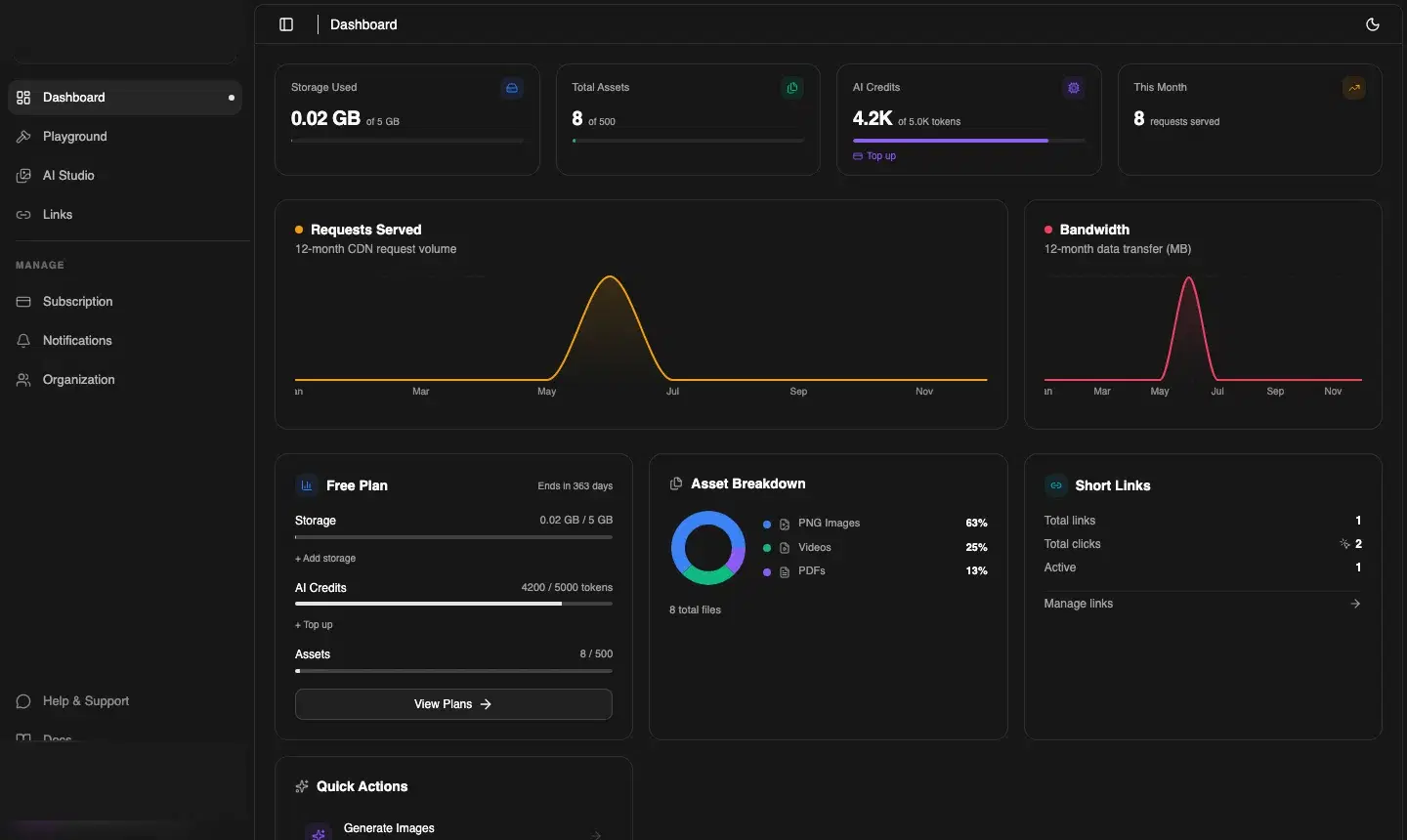
Task: Toggle the sidebar panel icon
Action: point(286,24)
